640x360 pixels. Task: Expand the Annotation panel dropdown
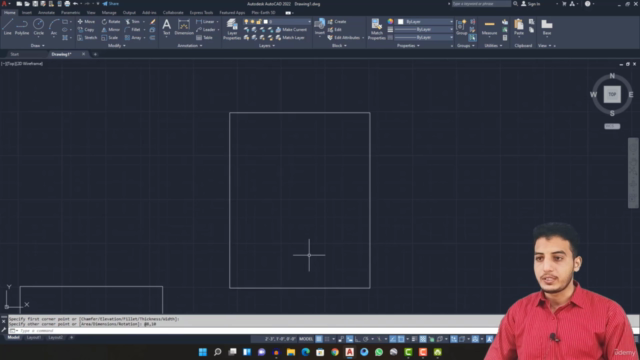click(x=190, y=46)
